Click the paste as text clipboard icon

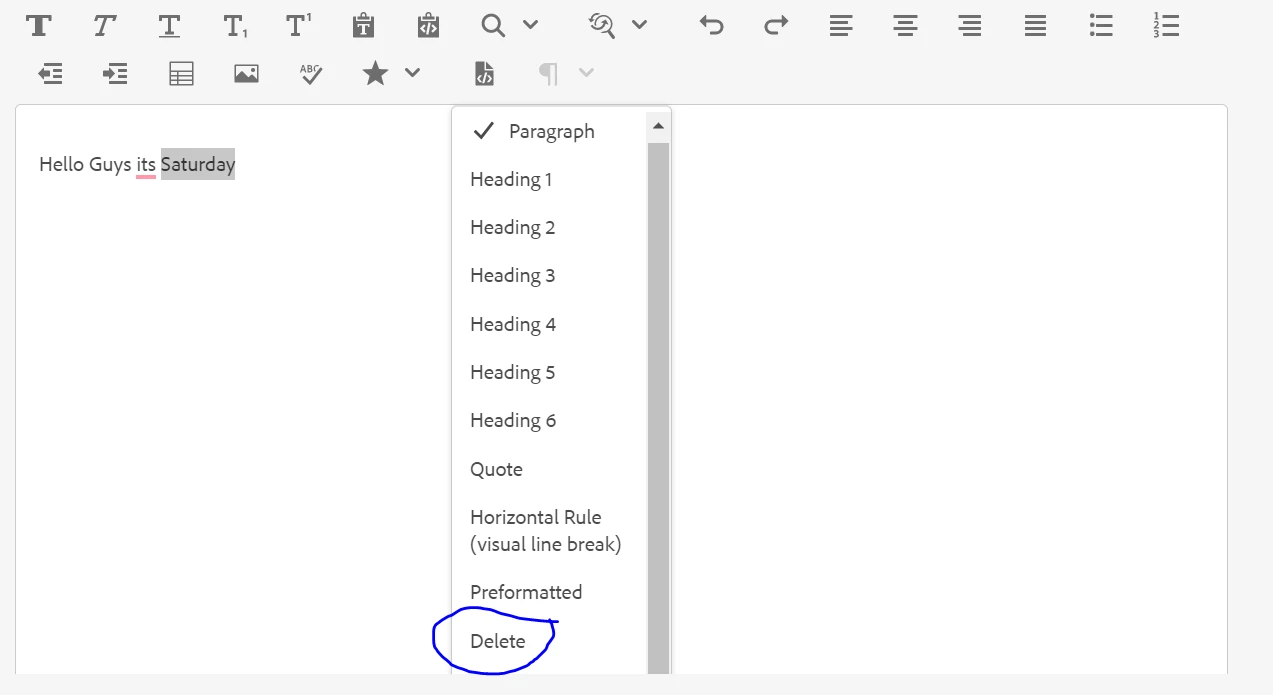tap(363, 25)
